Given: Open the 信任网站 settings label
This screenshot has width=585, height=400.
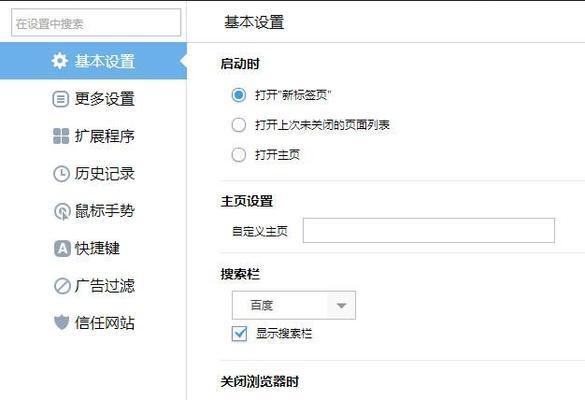Looking at the screenshot, I should click(x=104, y=323).
